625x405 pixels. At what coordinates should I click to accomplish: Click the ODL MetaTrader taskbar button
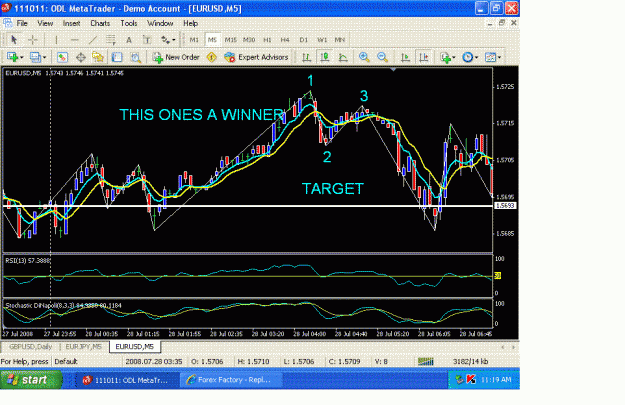tap(128, 380)
